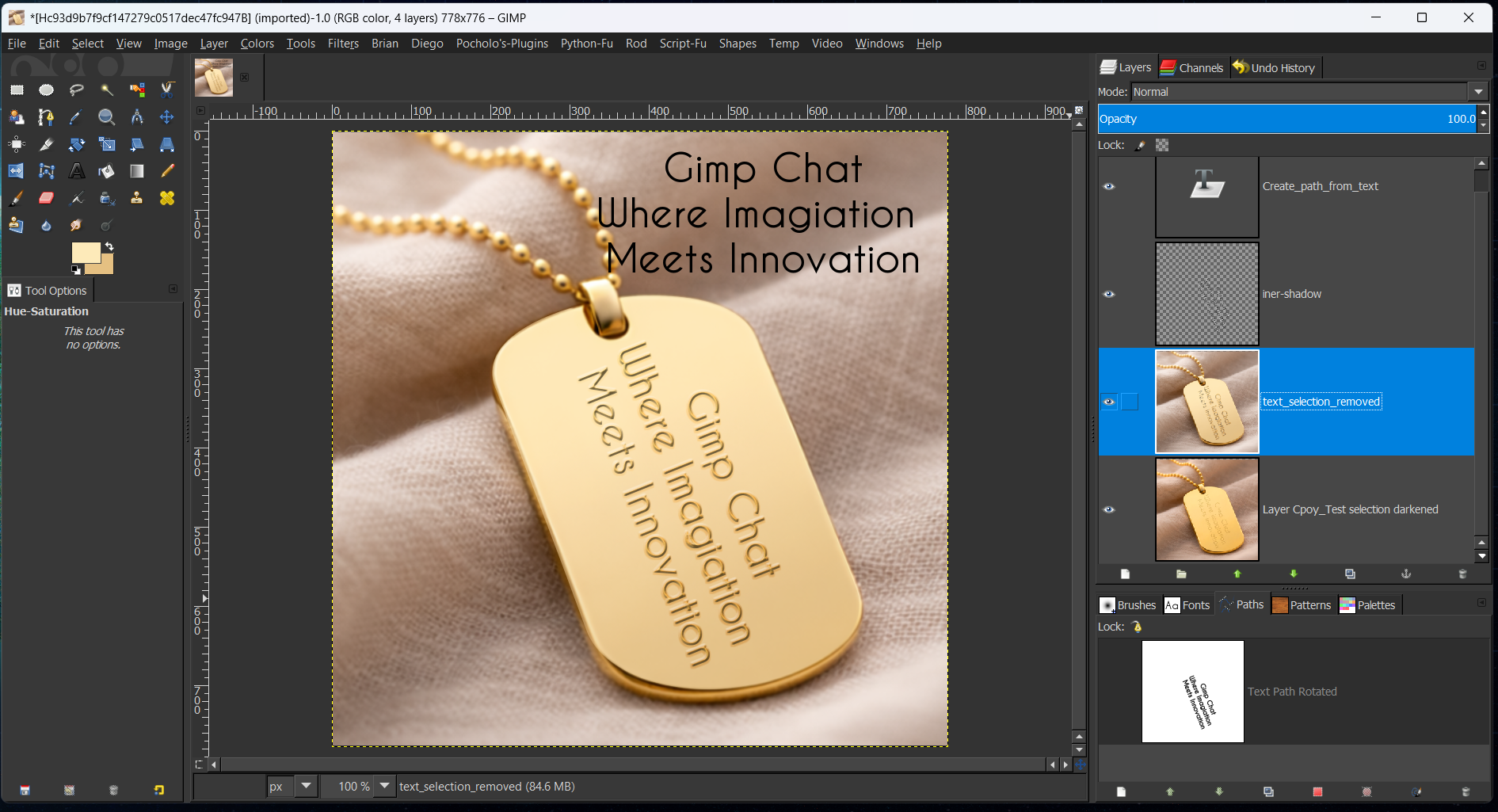
Task: Select the Text tool
Action: (x=77, y=171)
